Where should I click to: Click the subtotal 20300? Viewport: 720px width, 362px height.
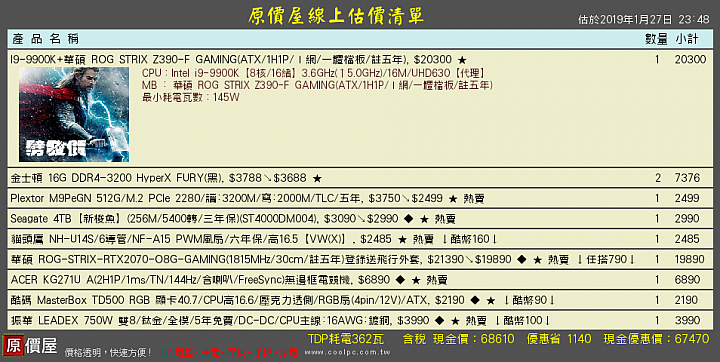pos(690,60)
